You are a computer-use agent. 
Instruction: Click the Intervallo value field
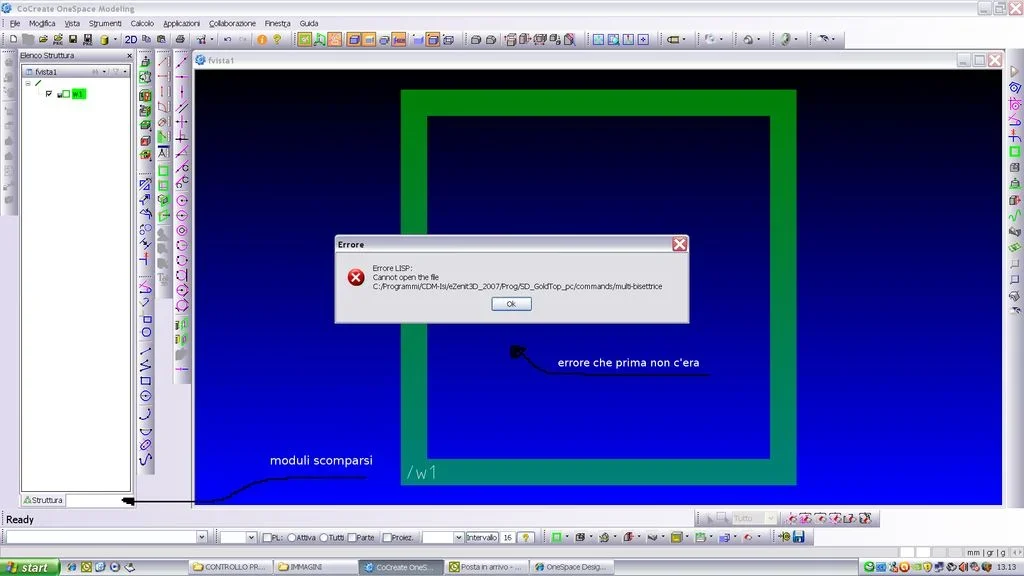coord(507,537)
